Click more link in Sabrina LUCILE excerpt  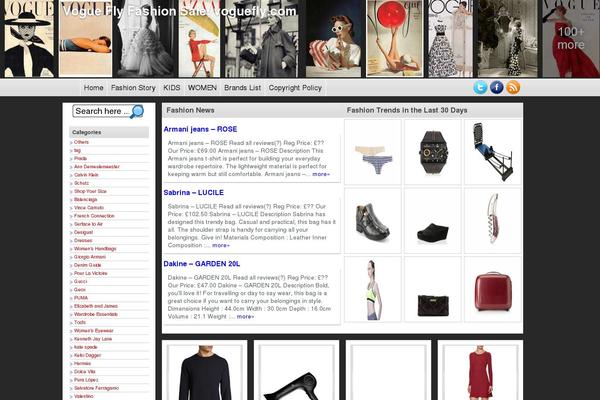pyautogui.click(x=221, y=245)
